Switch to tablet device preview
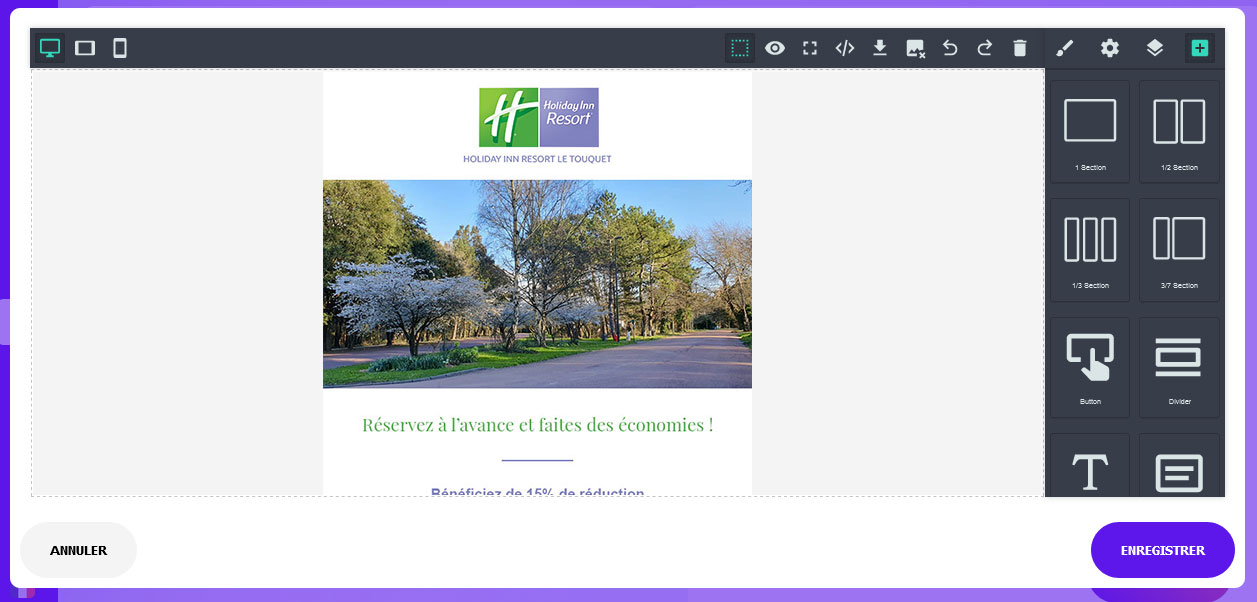The height and width of the screenshot is (602, 1257). point(85,48)
